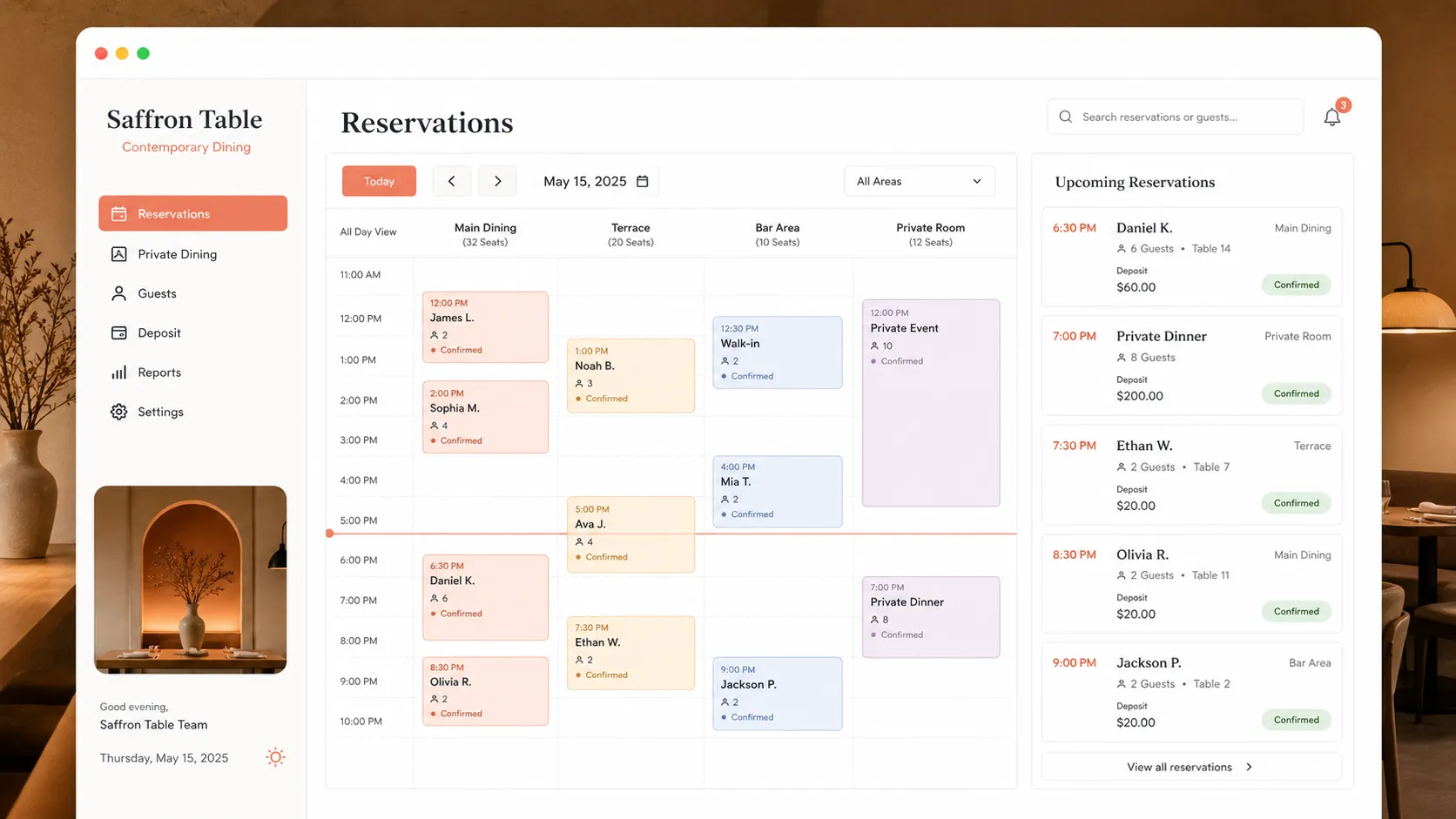1456x819 pixels.
Task: Click the Private Dining sidebar icon
Action: pyautogui.click(x=119, y=254)
